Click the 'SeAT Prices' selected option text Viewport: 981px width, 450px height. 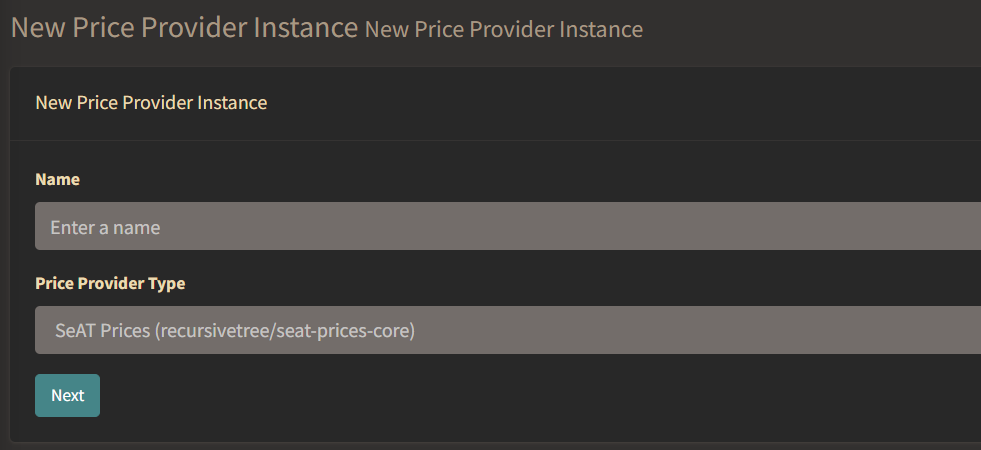pos(102,330)
